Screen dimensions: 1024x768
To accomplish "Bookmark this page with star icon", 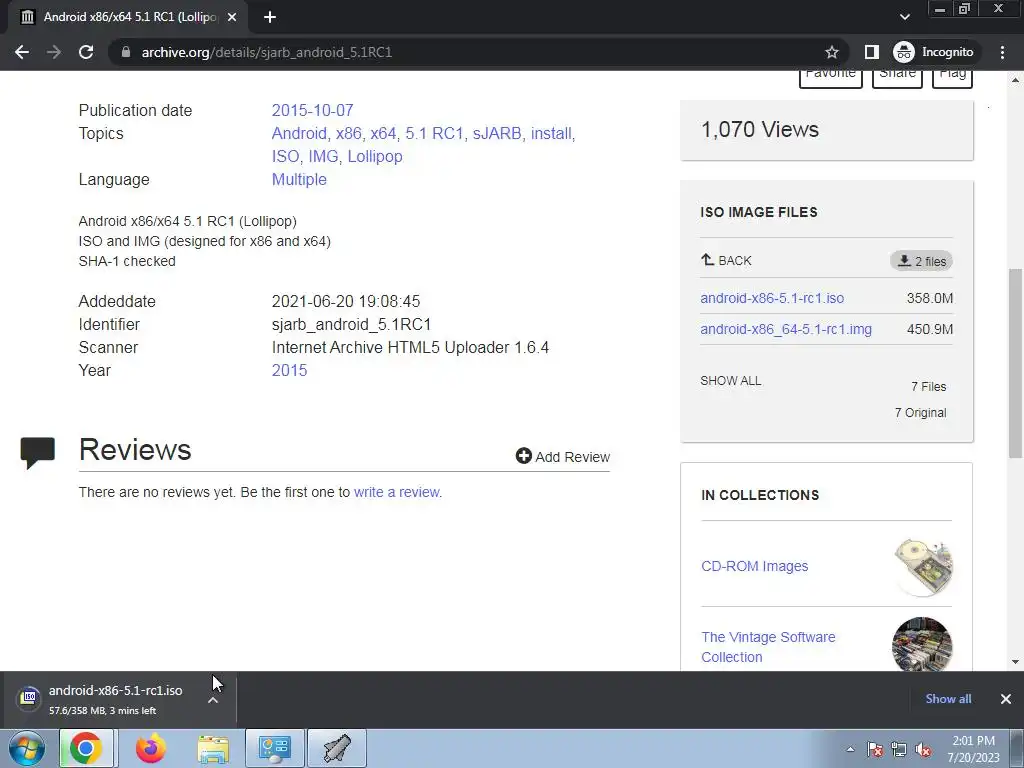I will [x=831, y=52].
